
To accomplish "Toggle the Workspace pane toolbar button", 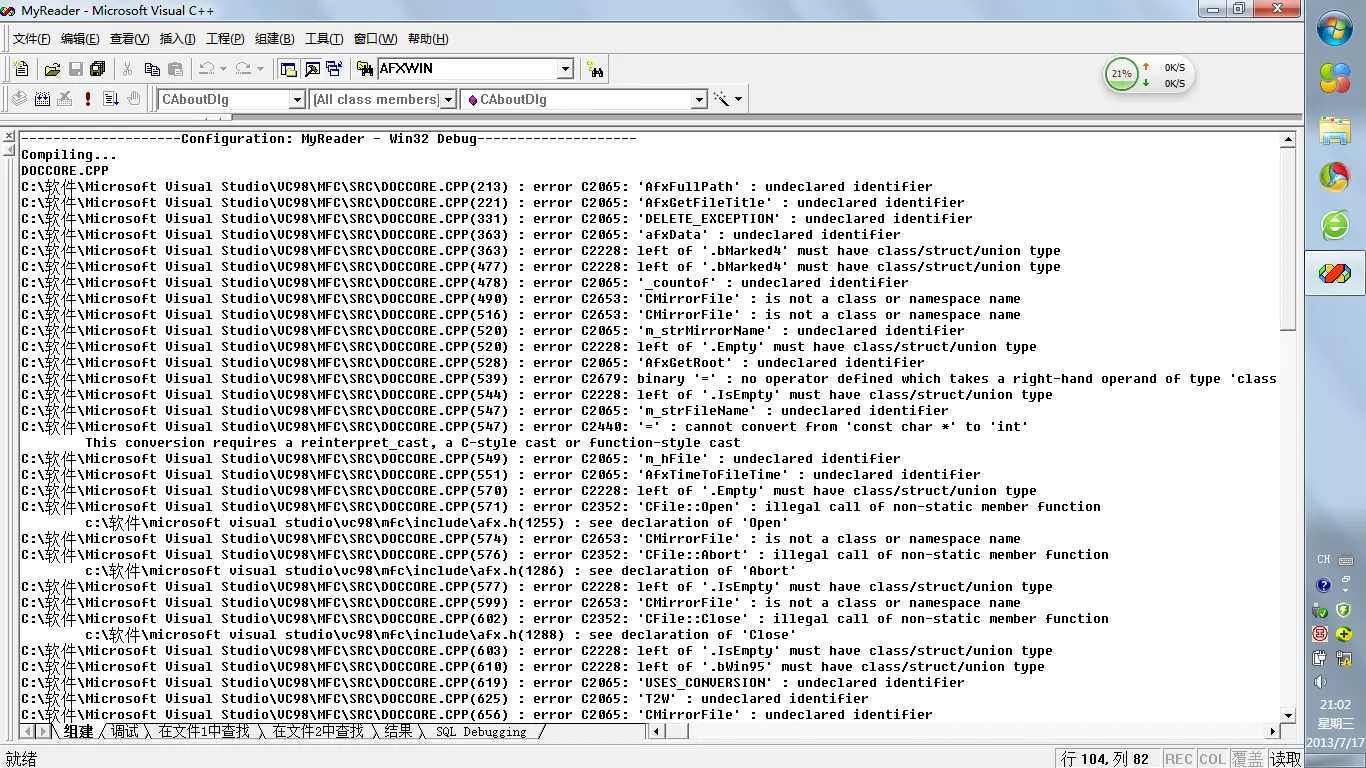I will pyautogui.click(x=289, y=69).
